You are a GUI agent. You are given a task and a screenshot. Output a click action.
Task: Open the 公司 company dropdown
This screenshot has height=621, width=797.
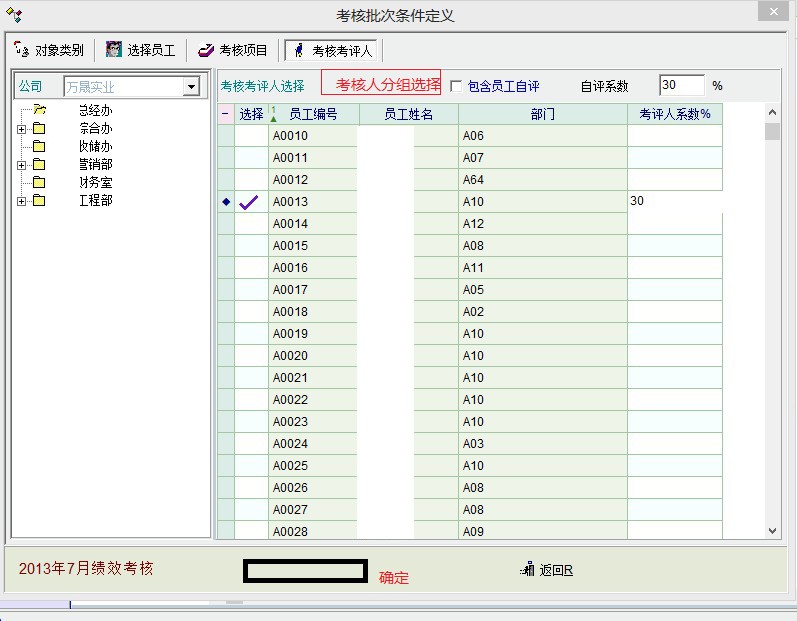[x=191, y=87]
